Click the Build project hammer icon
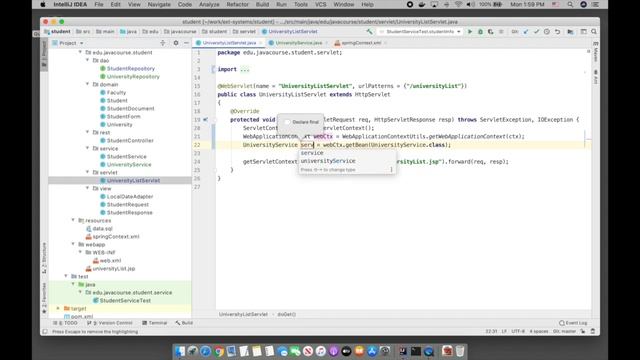Viewport: 640px width, 360px height. point(369,31)
